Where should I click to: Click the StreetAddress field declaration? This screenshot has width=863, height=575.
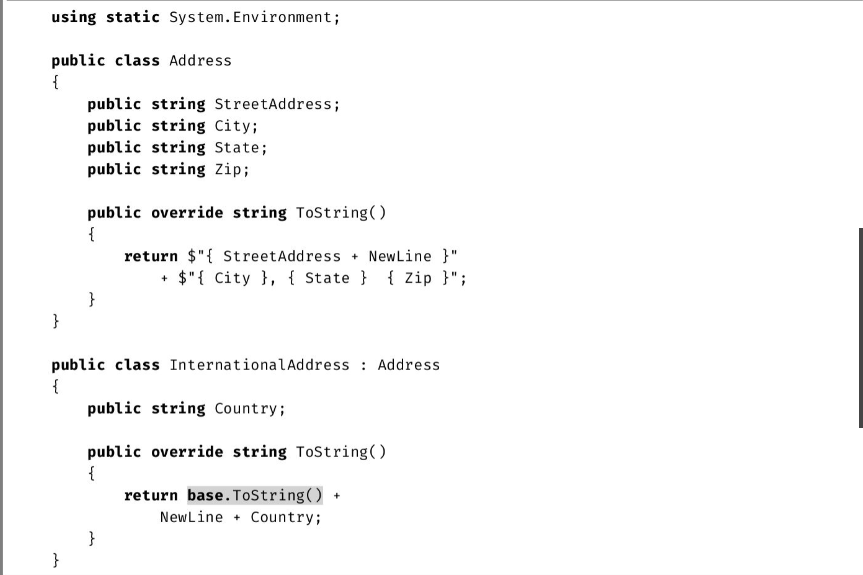tap(214, 104)
